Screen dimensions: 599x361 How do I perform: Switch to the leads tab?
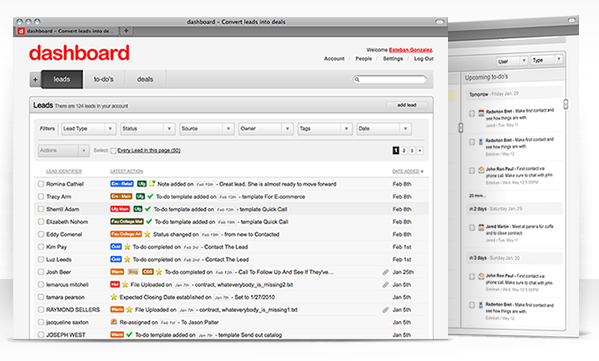62,79
